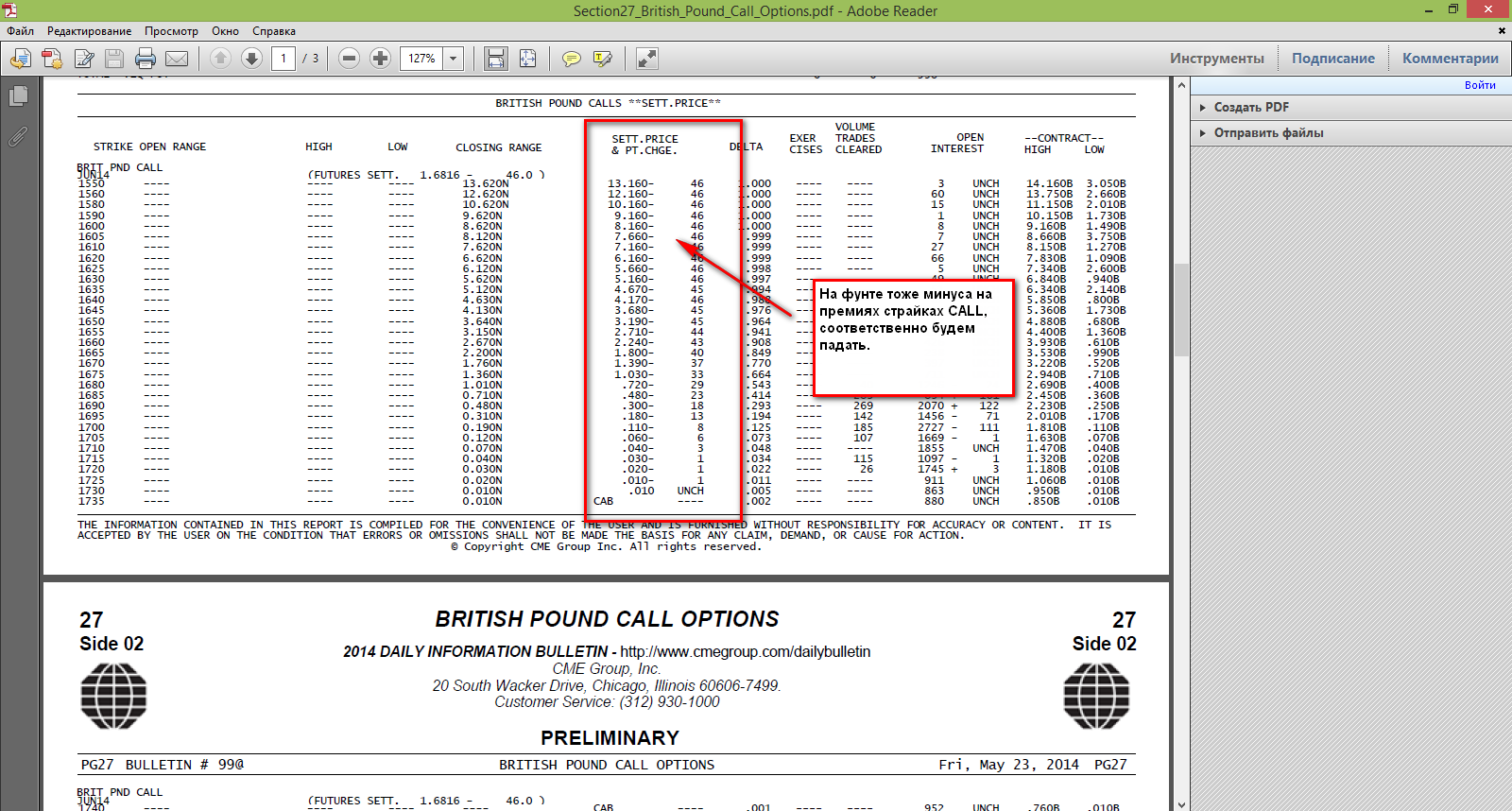This screenshot has width=1512, height=811.
Task: Click strike 1700 row label
Action: click(x=92, y=427)
